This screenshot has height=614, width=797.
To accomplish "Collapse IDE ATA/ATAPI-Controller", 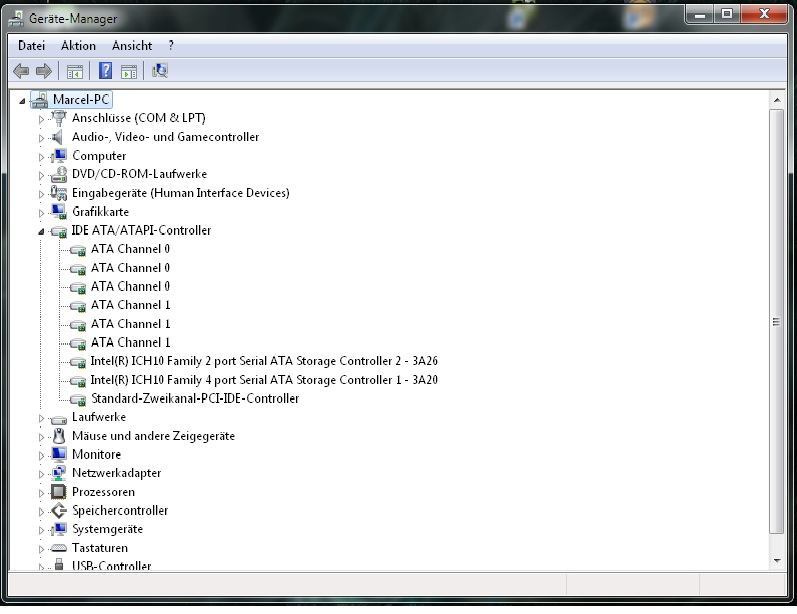I will click(x=41, y=231).
